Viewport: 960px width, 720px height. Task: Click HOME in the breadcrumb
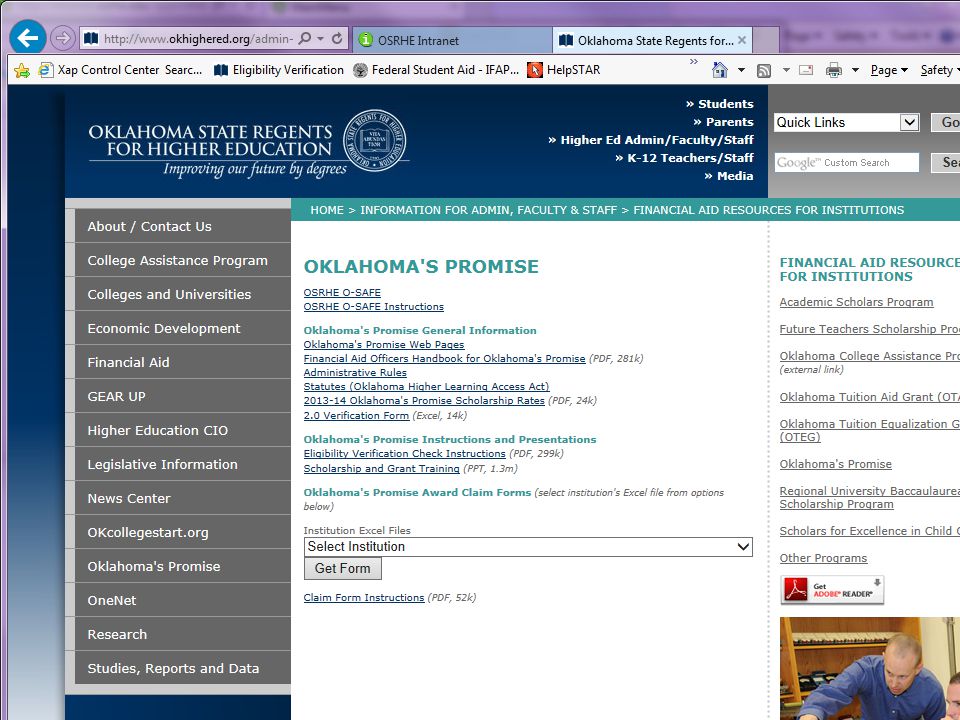click(x=327, y=210)
